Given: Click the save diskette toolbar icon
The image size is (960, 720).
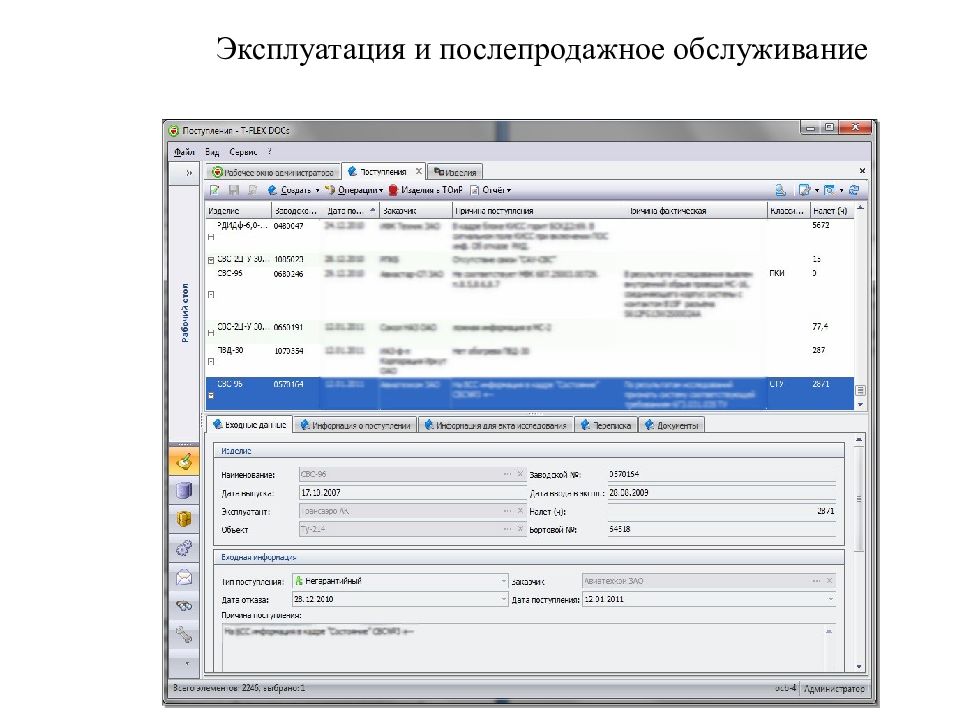Looking at the screenshot, I should (x=234, y=190).
